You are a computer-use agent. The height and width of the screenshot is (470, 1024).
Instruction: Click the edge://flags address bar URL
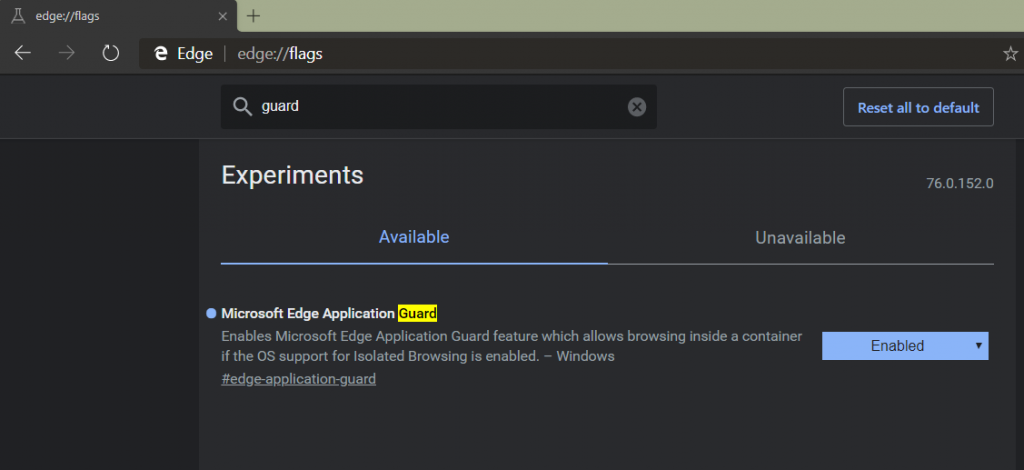pos(280,54)
